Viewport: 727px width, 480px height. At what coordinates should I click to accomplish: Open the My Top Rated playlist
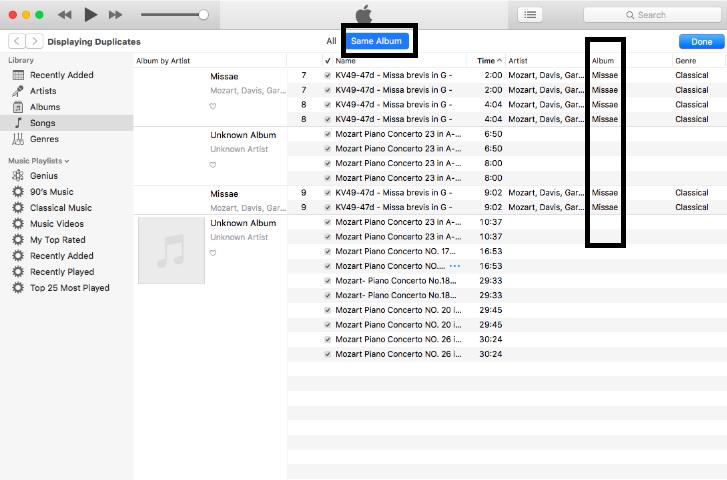[57, 240]
